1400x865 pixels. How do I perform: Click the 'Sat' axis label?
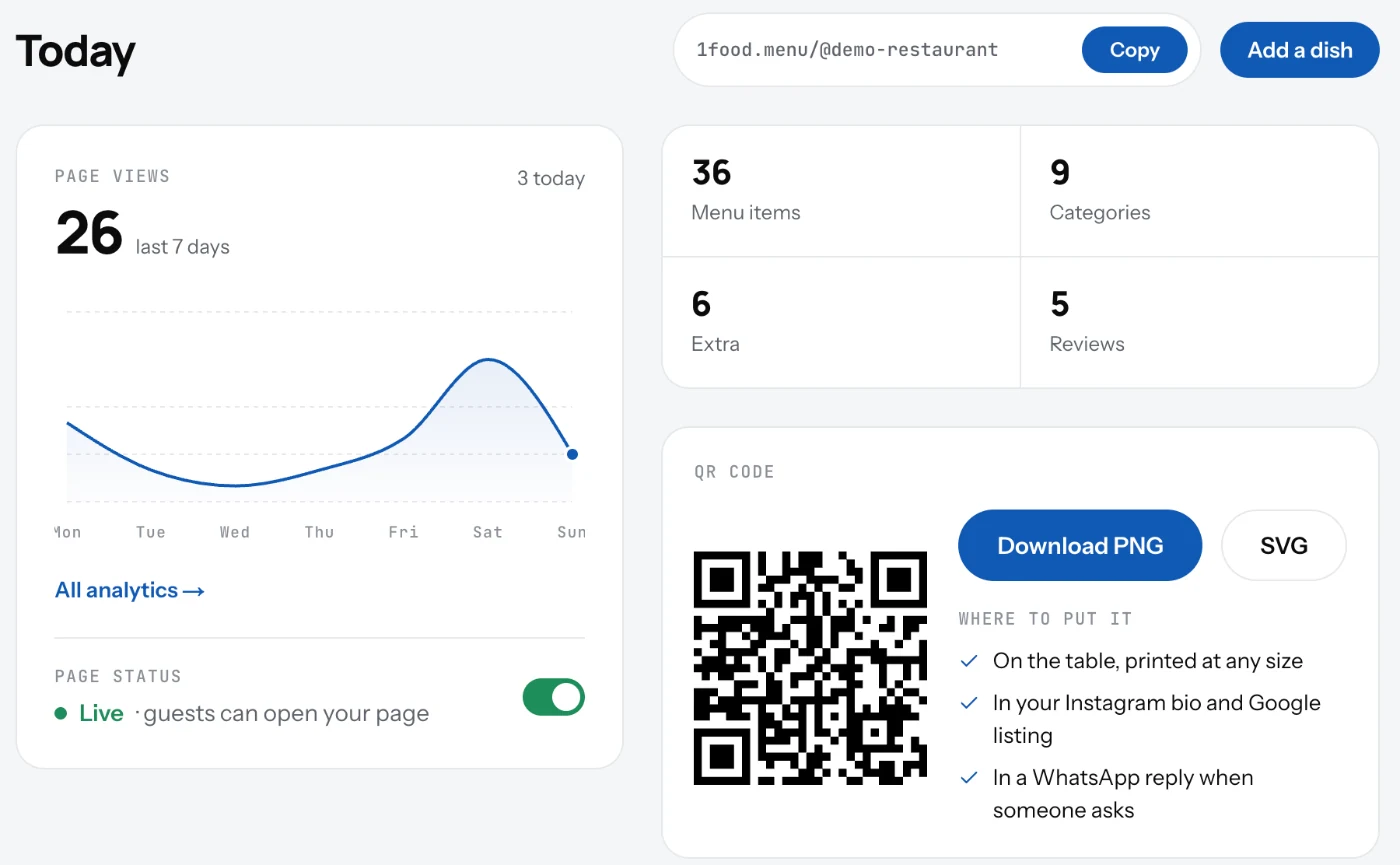[x=488, y=532]
